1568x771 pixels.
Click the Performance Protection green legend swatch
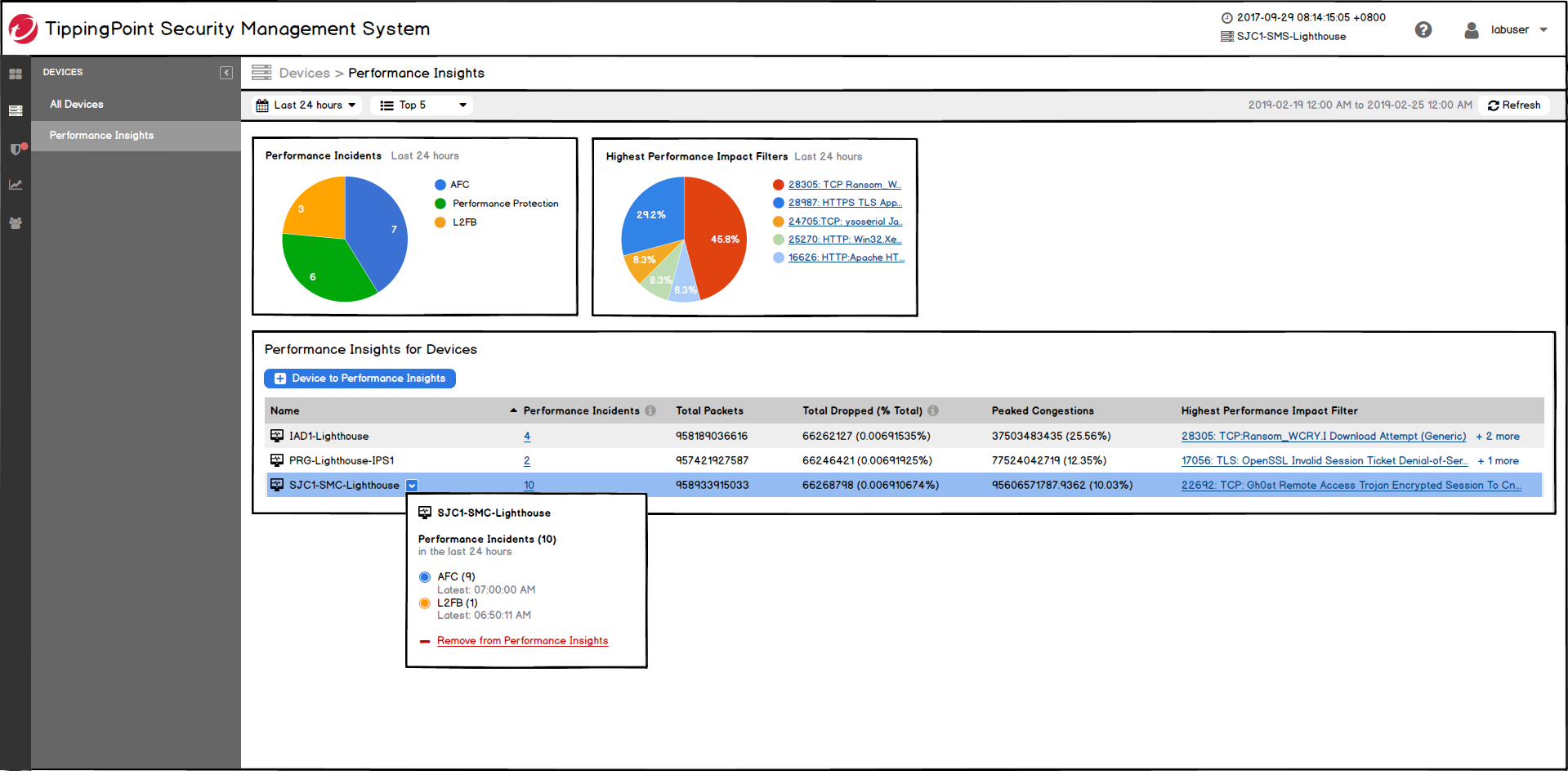(x=440, y=204)
